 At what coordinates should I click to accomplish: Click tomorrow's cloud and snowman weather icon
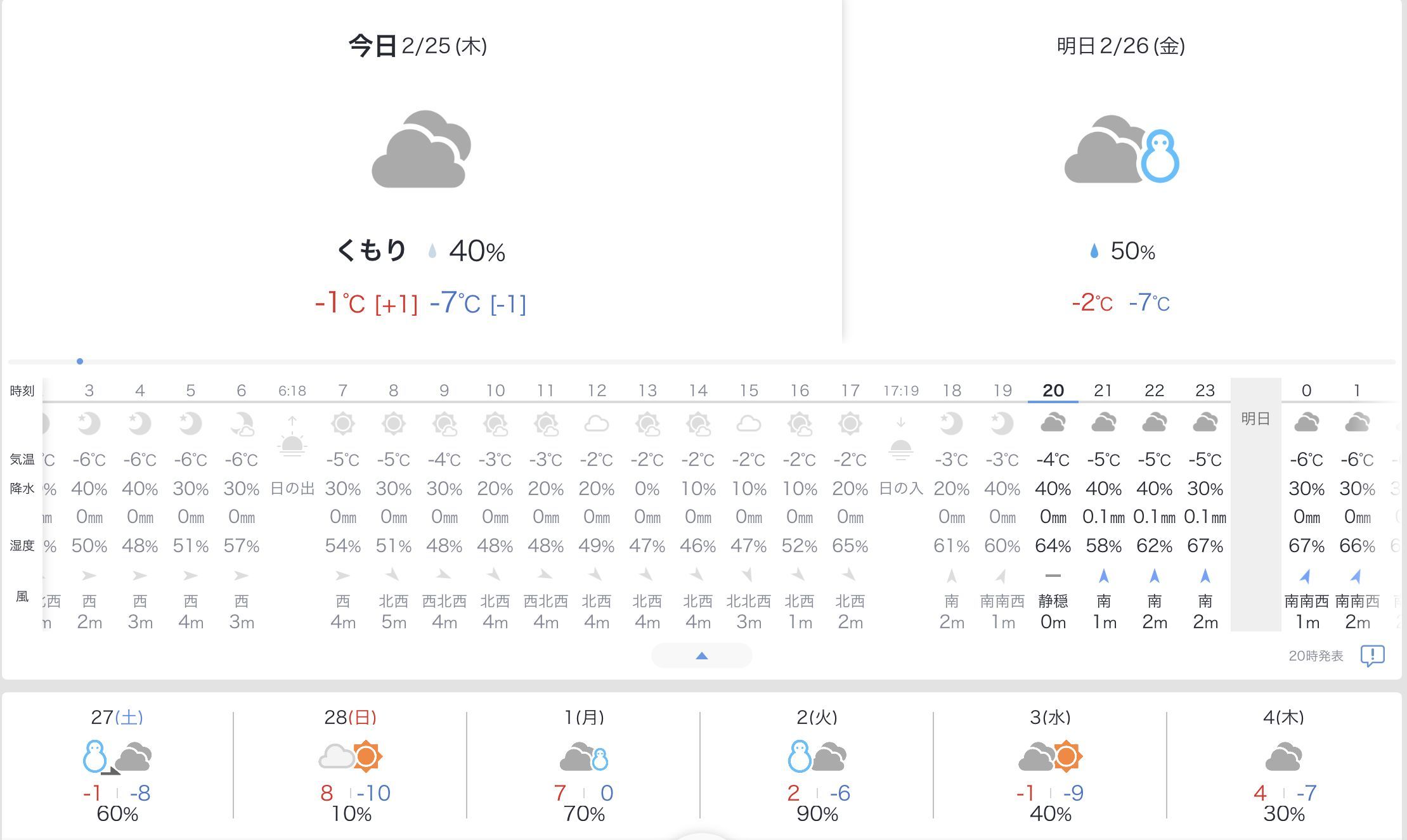point(1121,150)
